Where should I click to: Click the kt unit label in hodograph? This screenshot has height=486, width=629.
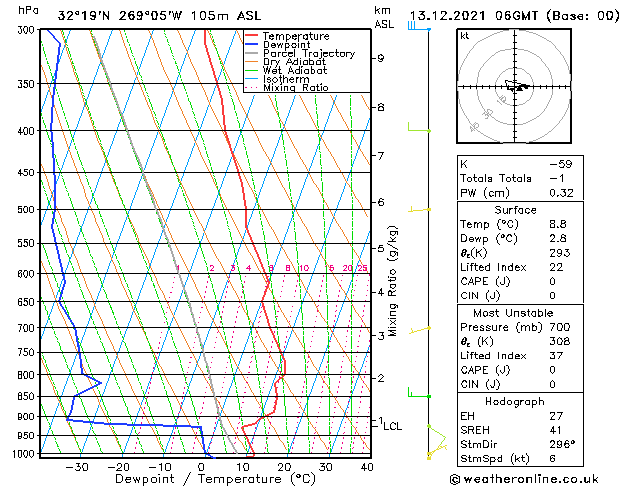click(465, 36)
